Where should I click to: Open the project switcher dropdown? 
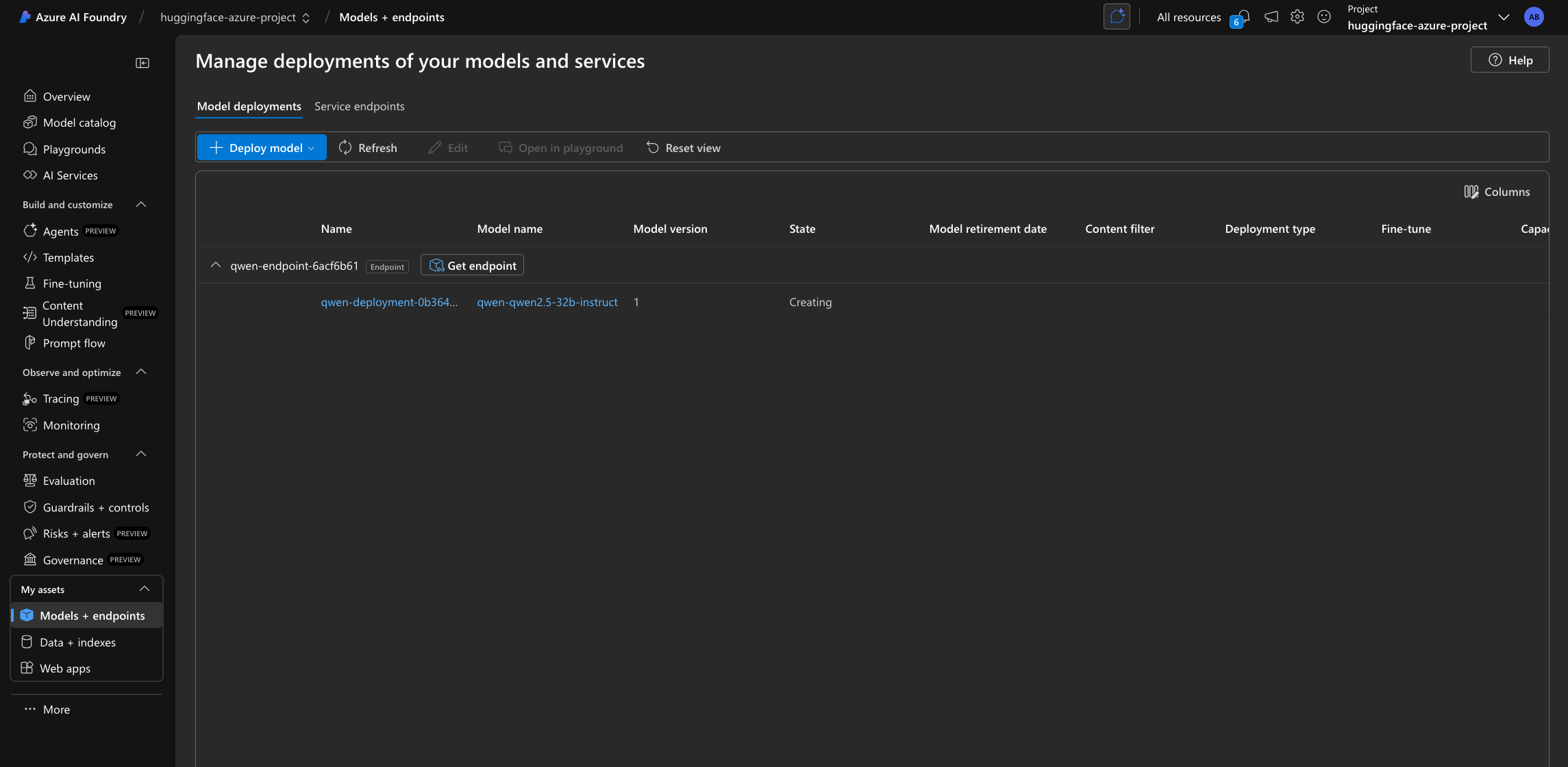[x=1504, y=17]
